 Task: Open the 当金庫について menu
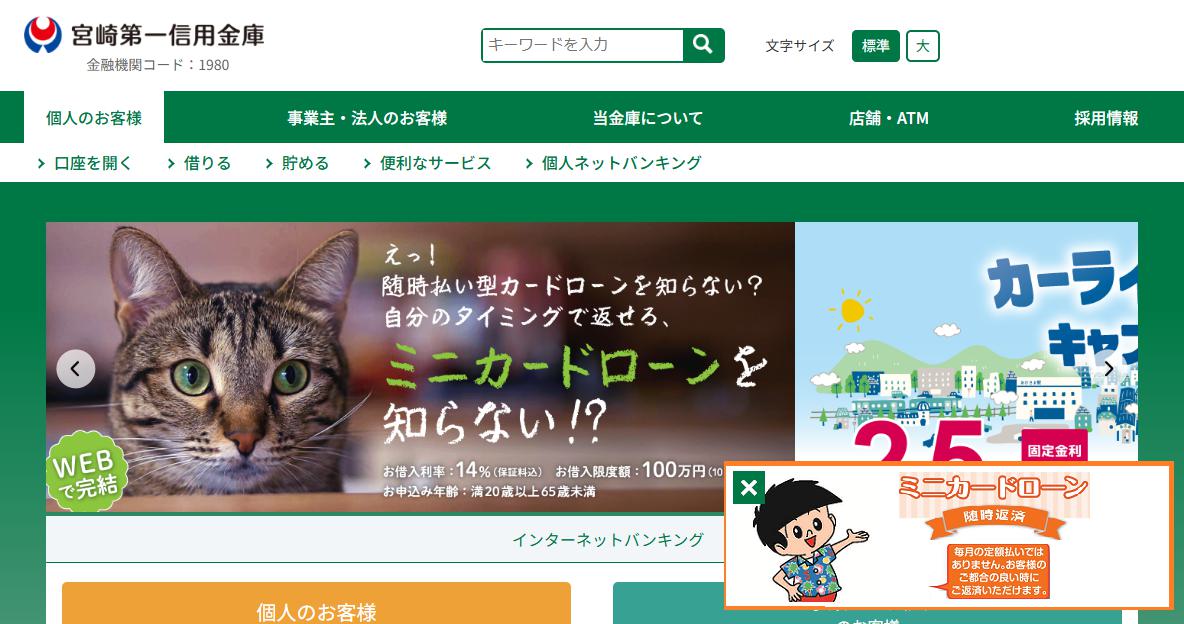648,118
